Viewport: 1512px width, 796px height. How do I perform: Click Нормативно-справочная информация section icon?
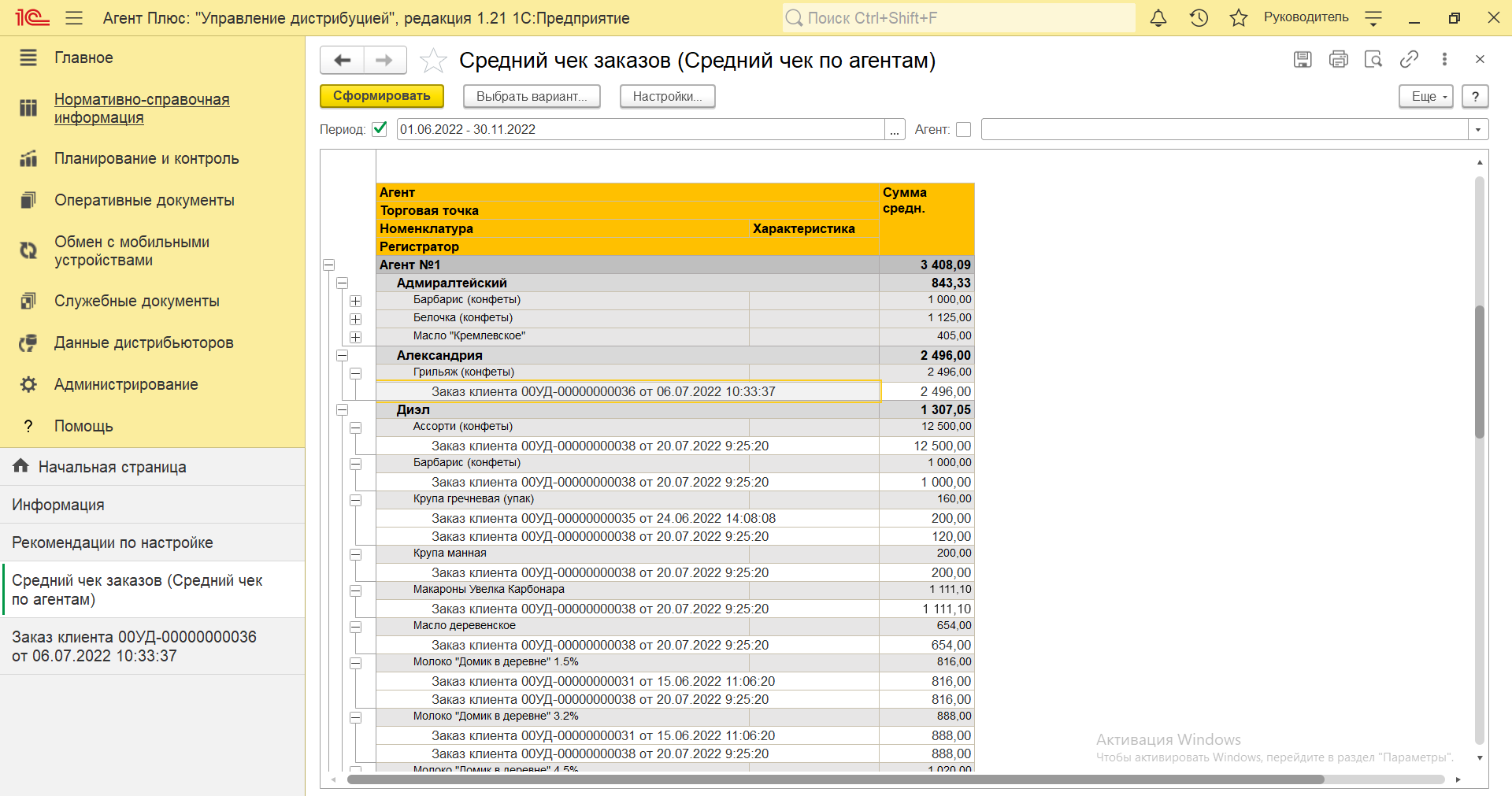pos(28,108)
